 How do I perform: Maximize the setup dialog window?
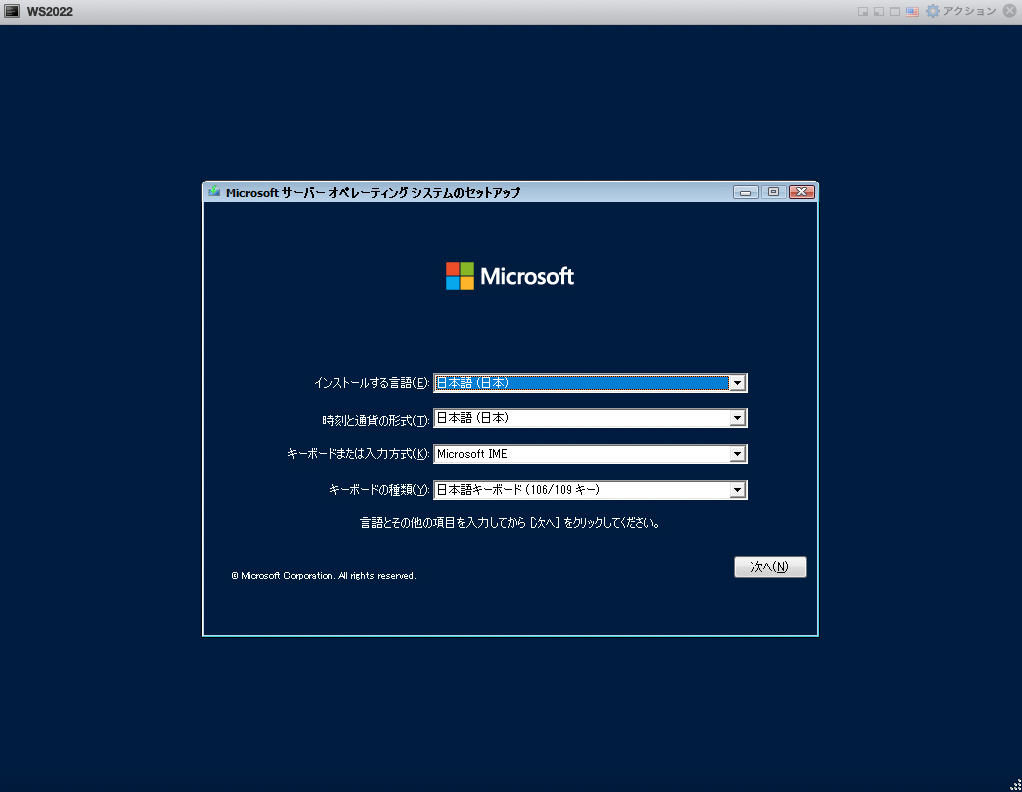pos(773,192)
